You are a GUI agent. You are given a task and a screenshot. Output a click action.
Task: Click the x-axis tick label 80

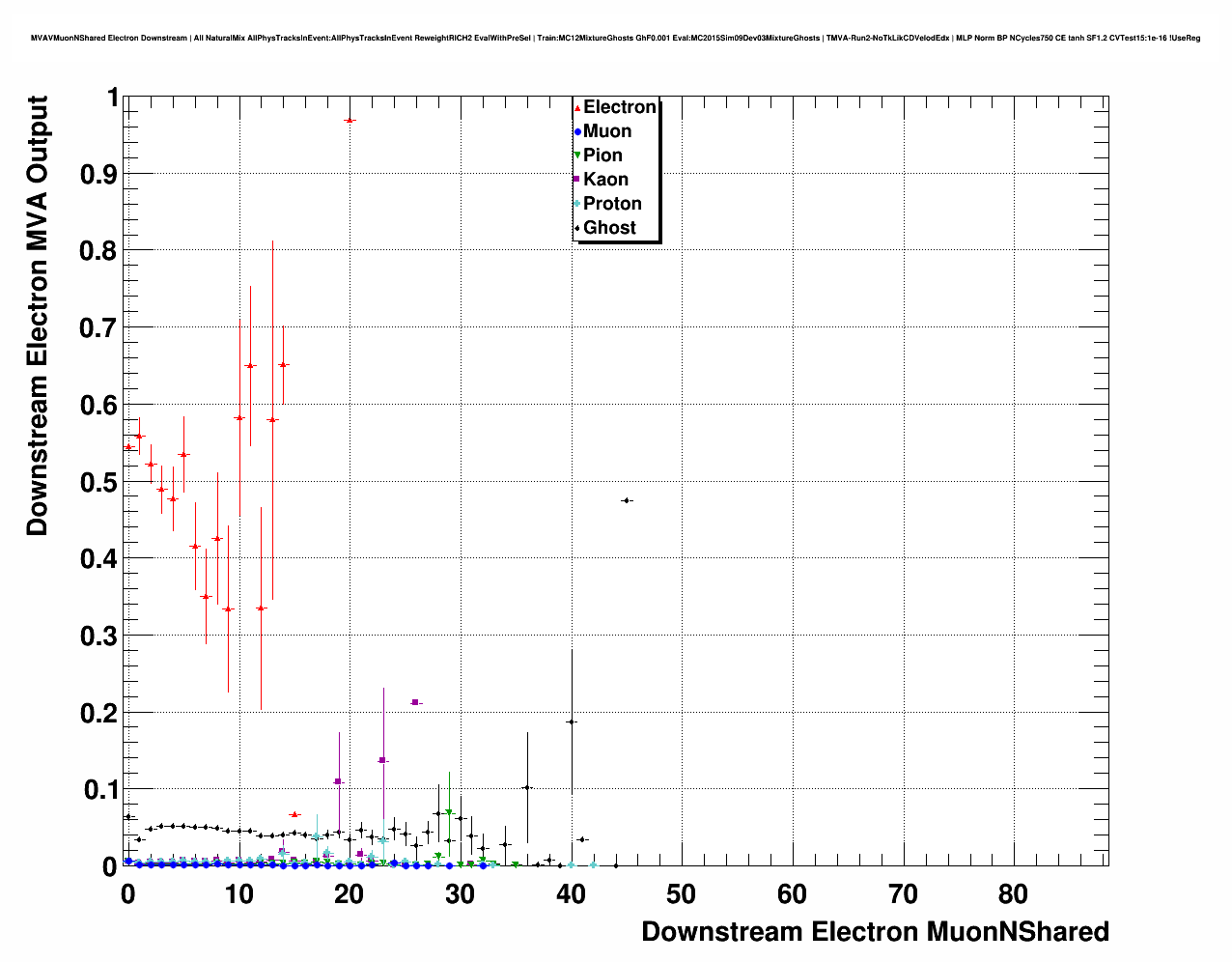point(1014,894)
